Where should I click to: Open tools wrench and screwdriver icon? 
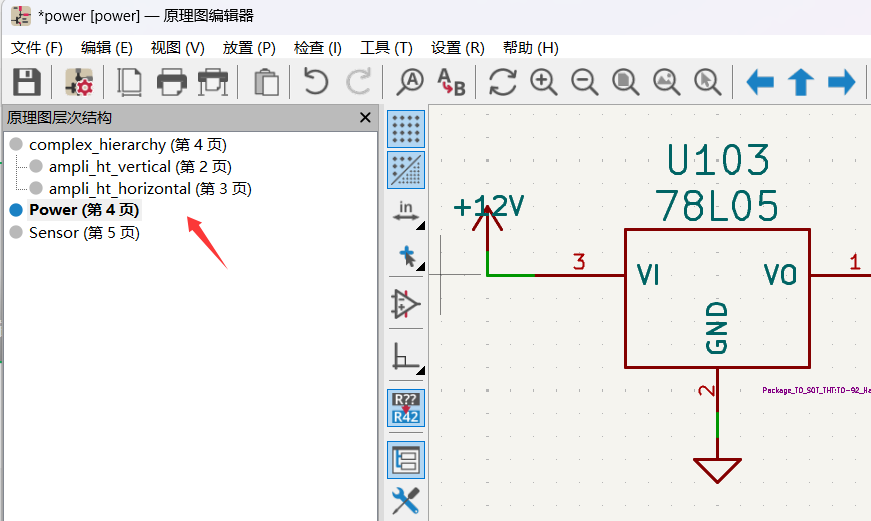pos(406,501)
